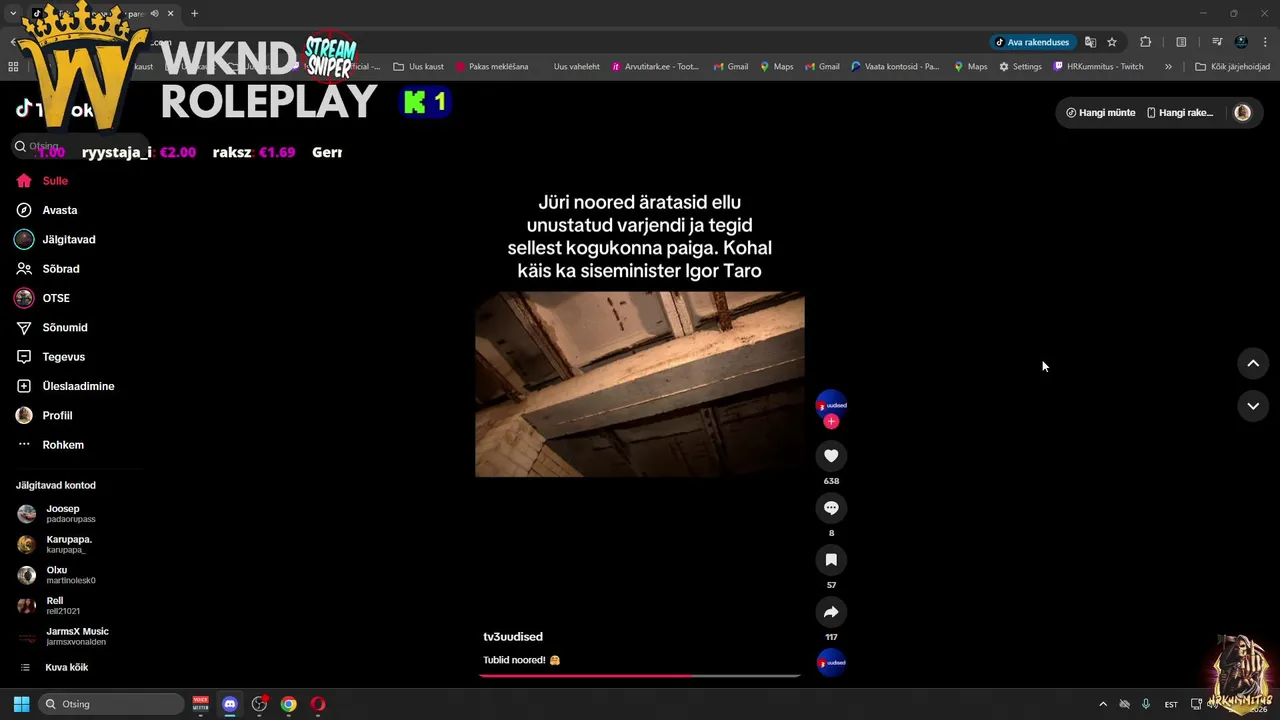
Task: Click the Hangi münte button
Action: [x=1100, y=113]
